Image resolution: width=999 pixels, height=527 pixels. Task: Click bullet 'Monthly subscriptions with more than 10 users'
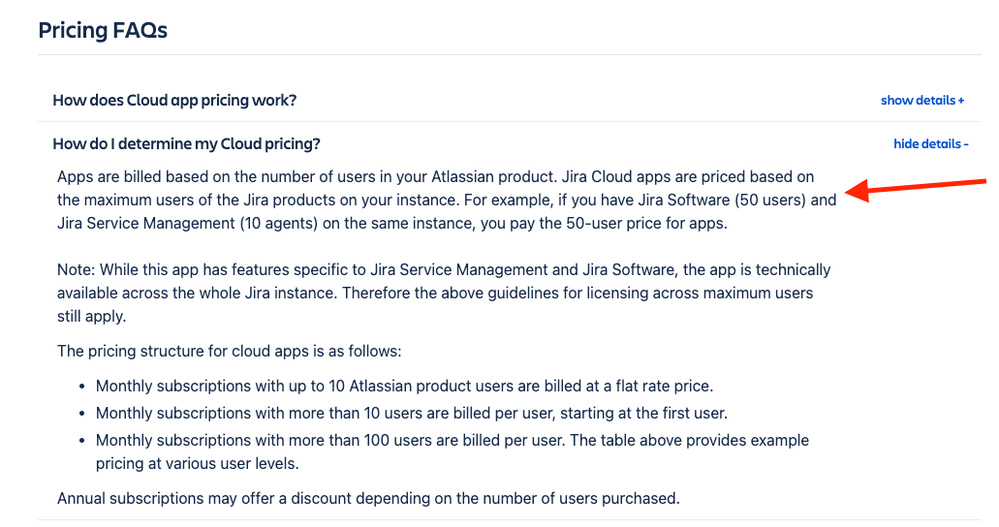point(412,414)
